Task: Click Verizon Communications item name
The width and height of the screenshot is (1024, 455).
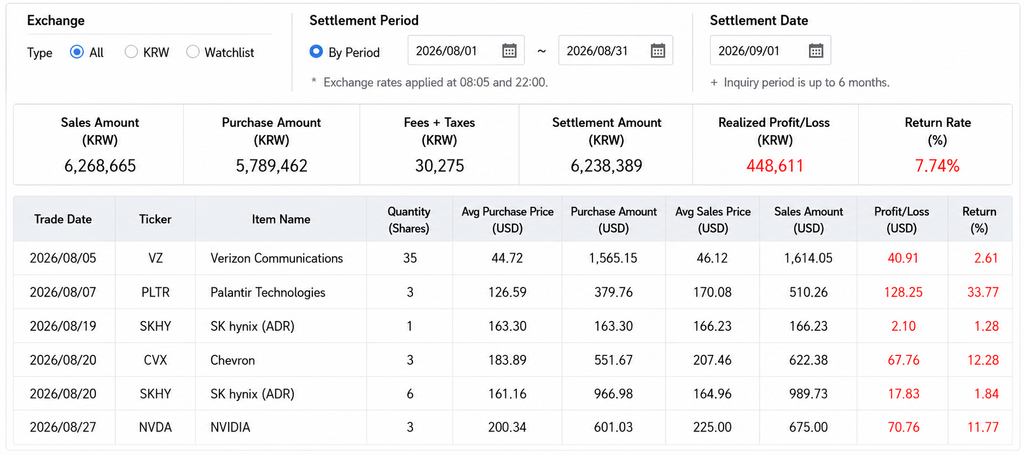Action: pos(277,258)
